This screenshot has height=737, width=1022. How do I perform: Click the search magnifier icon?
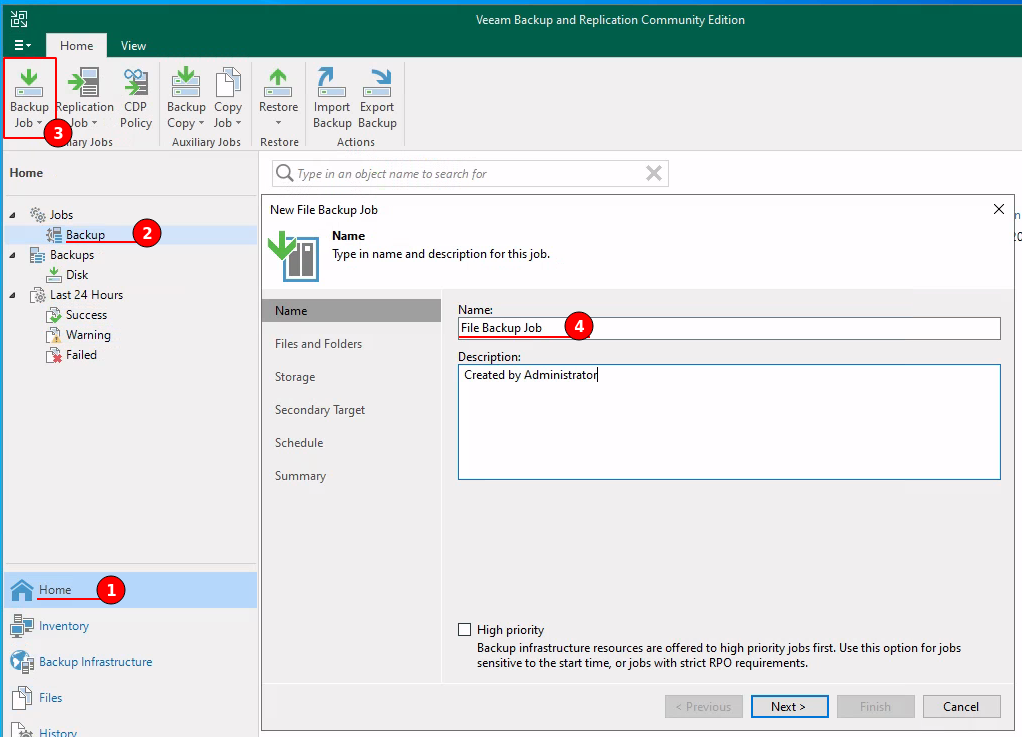click(x=284, y=173)
